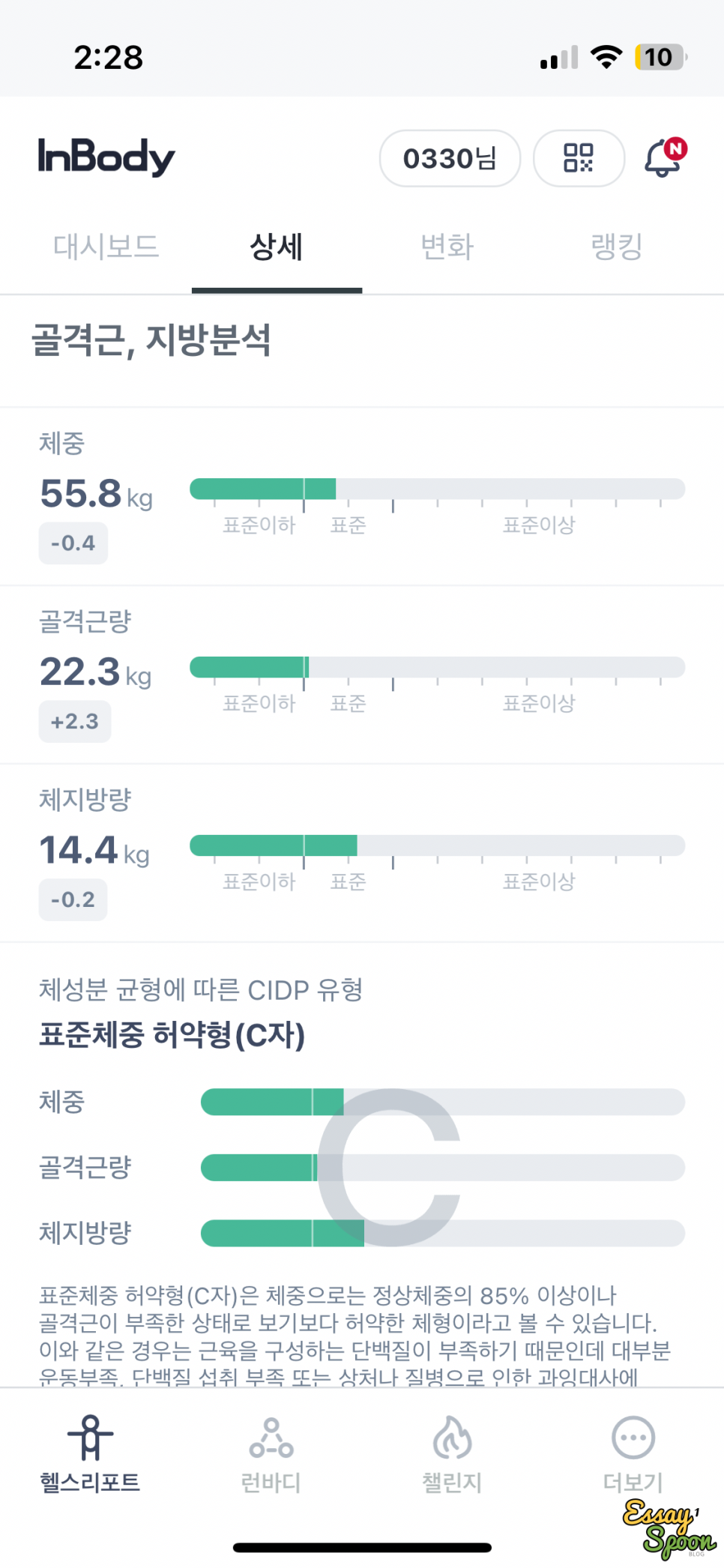Open the notifications bell
Screen dimensions: 724x1568
[x=663, y=157]
